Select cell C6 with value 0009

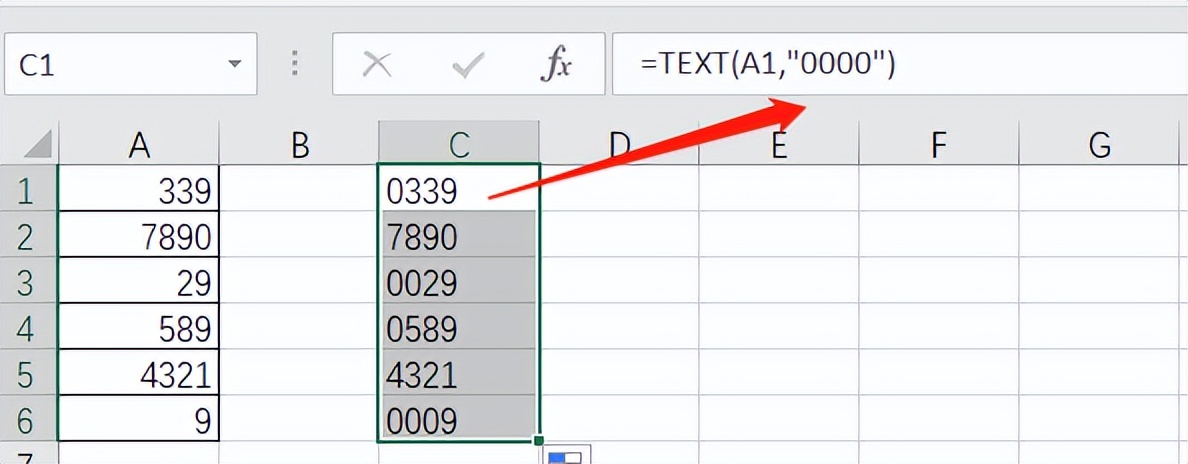(459, 420)
